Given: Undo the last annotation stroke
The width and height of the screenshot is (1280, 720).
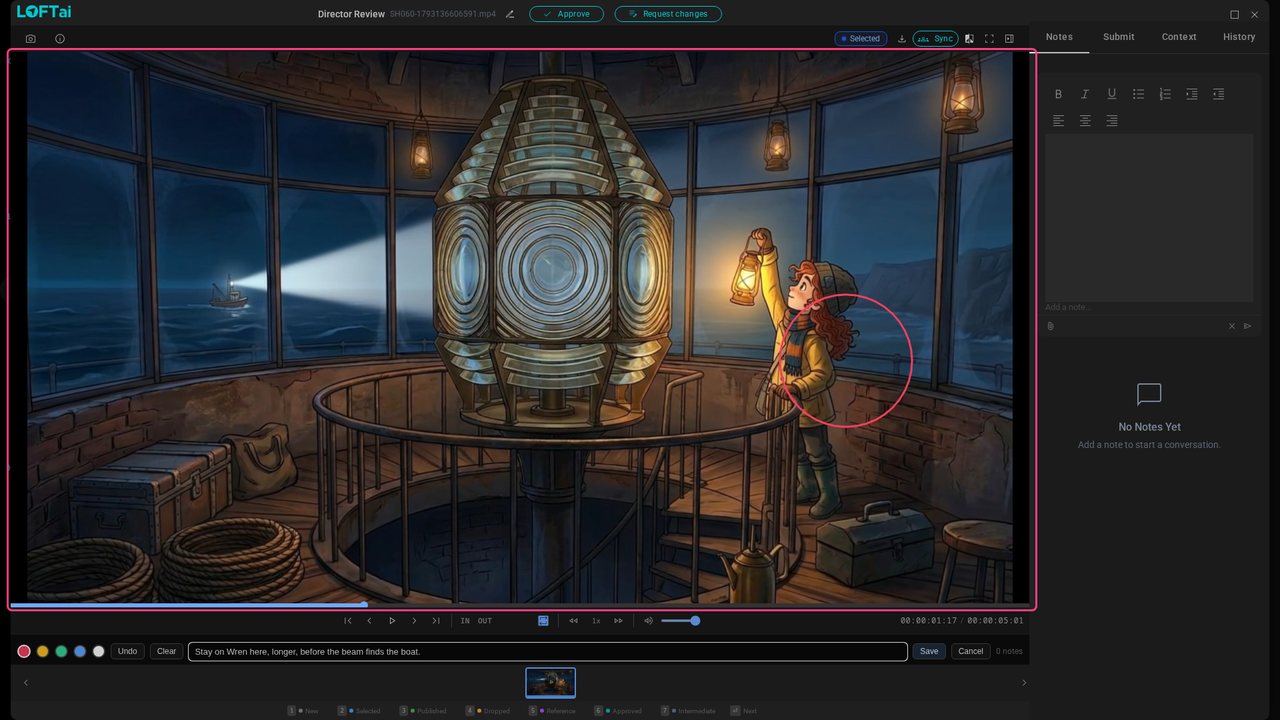Looking at the screenshot, I should coord(127,651).
